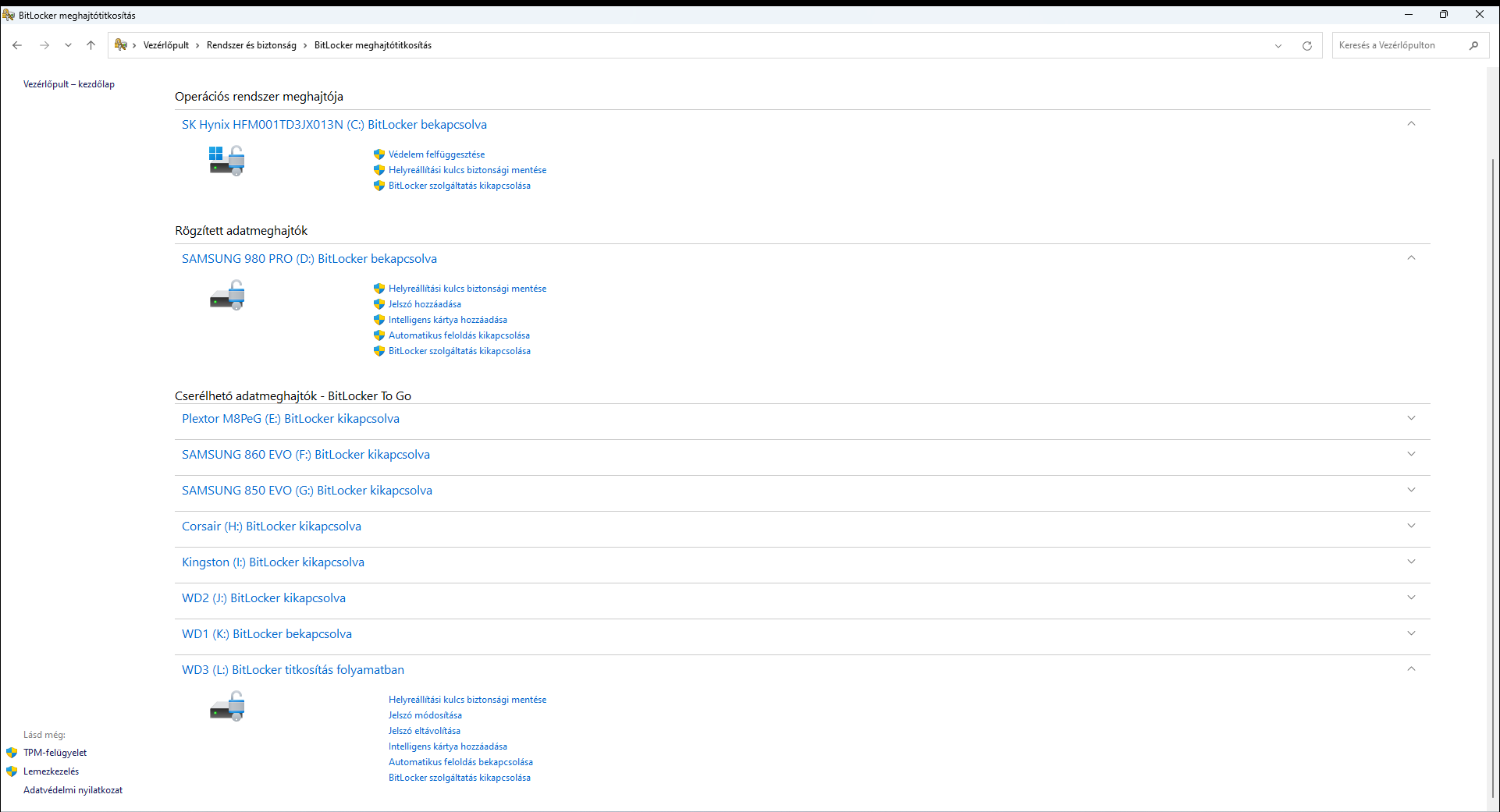
Task: Click the D: drive lock icon
Action: coord(227,296)
